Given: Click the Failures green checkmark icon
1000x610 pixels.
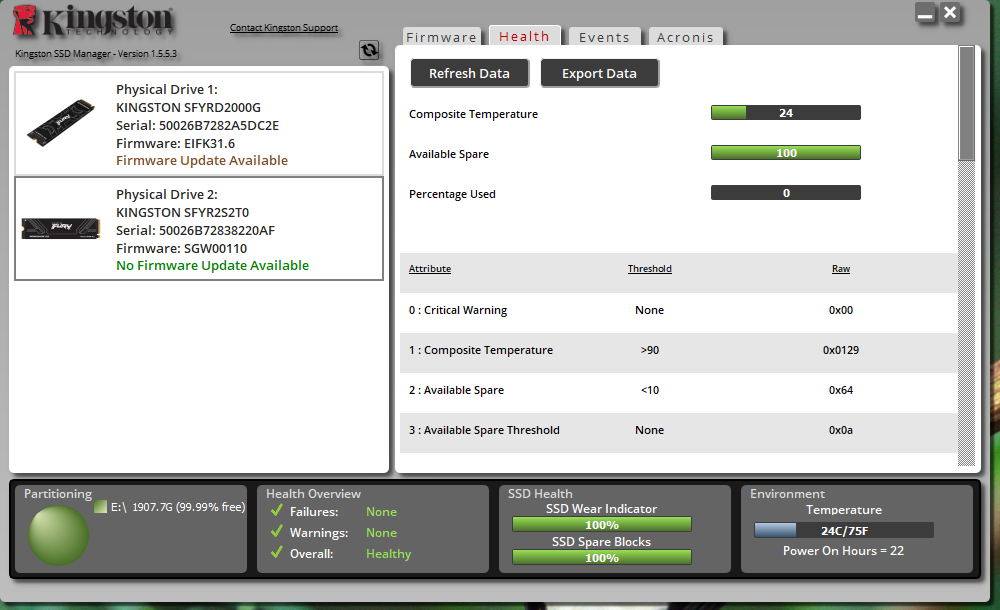Looking at the screenshot, I should point(276,510).
